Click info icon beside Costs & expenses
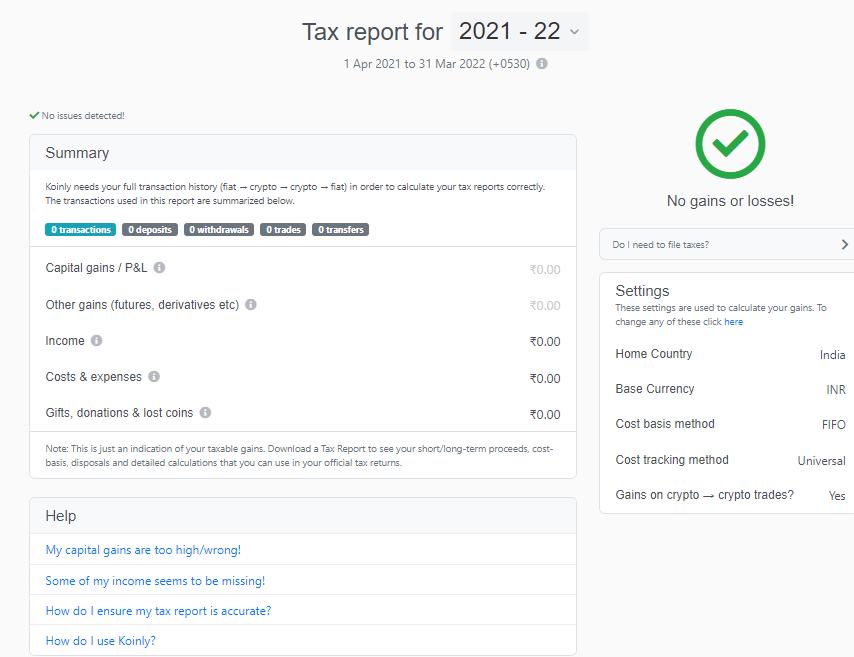The width and height of the screenshot is (854, 657). tap(154, 376)
